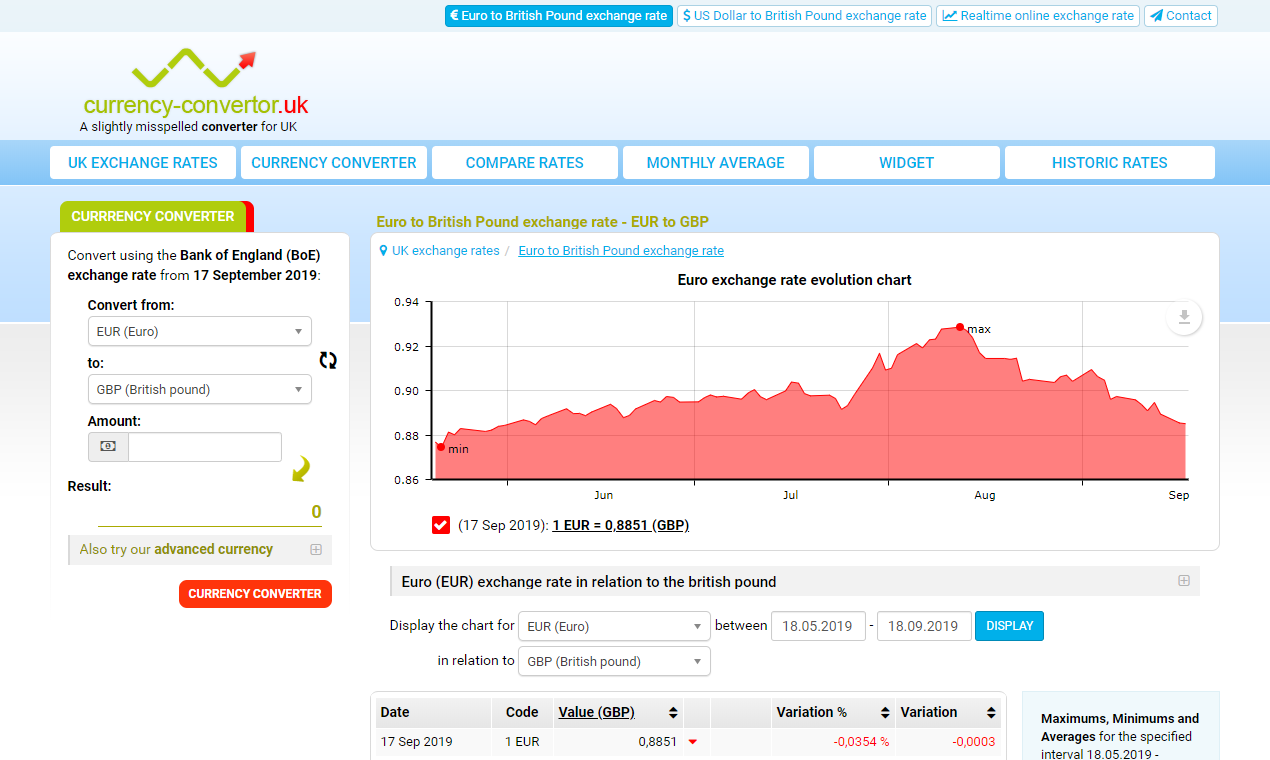
Task: Open the Display chart for EUR dropdown
Action: pos(613,625)
